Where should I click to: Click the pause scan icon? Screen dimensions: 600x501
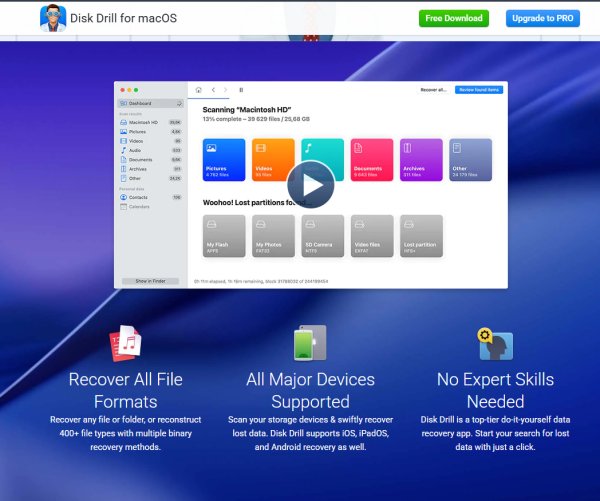point(241,90)
